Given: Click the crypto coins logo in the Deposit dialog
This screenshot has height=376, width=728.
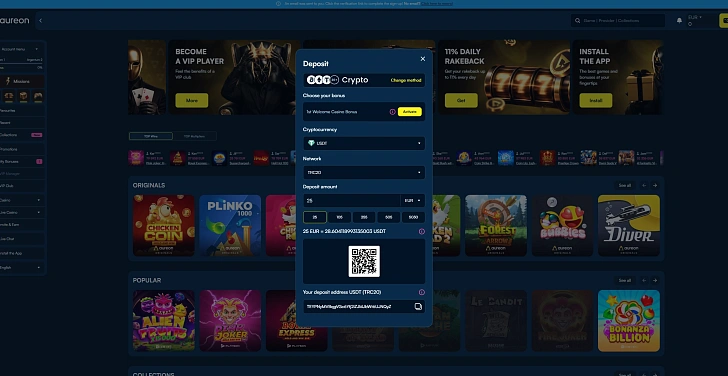Looking at the screenshot, I should [x=323, y=80].
